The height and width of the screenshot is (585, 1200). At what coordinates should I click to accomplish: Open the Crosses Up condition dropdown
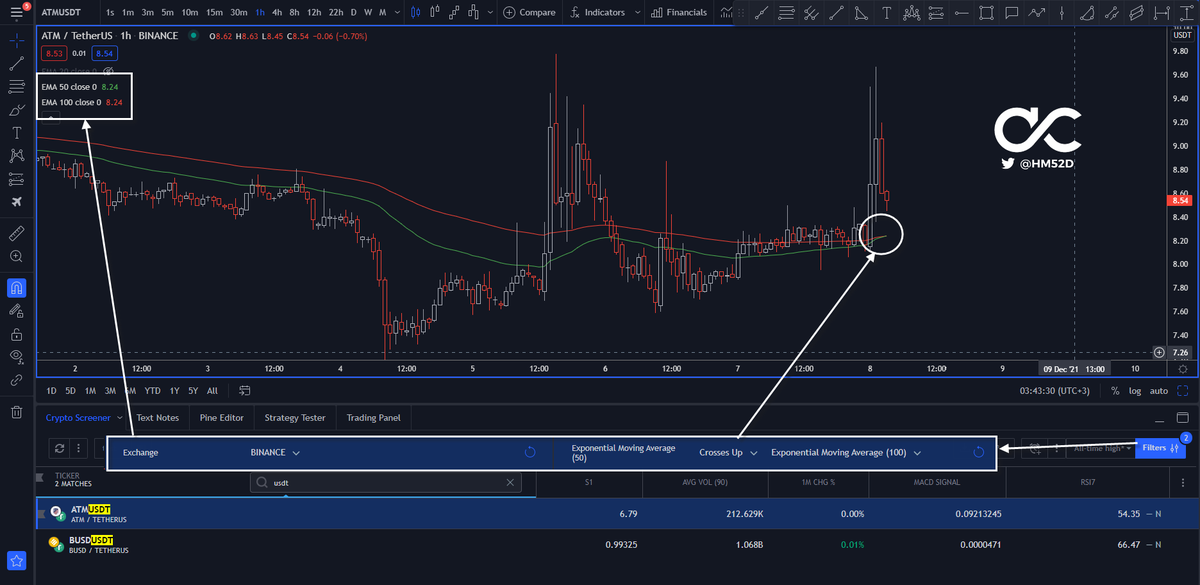(x=728, y=452)
